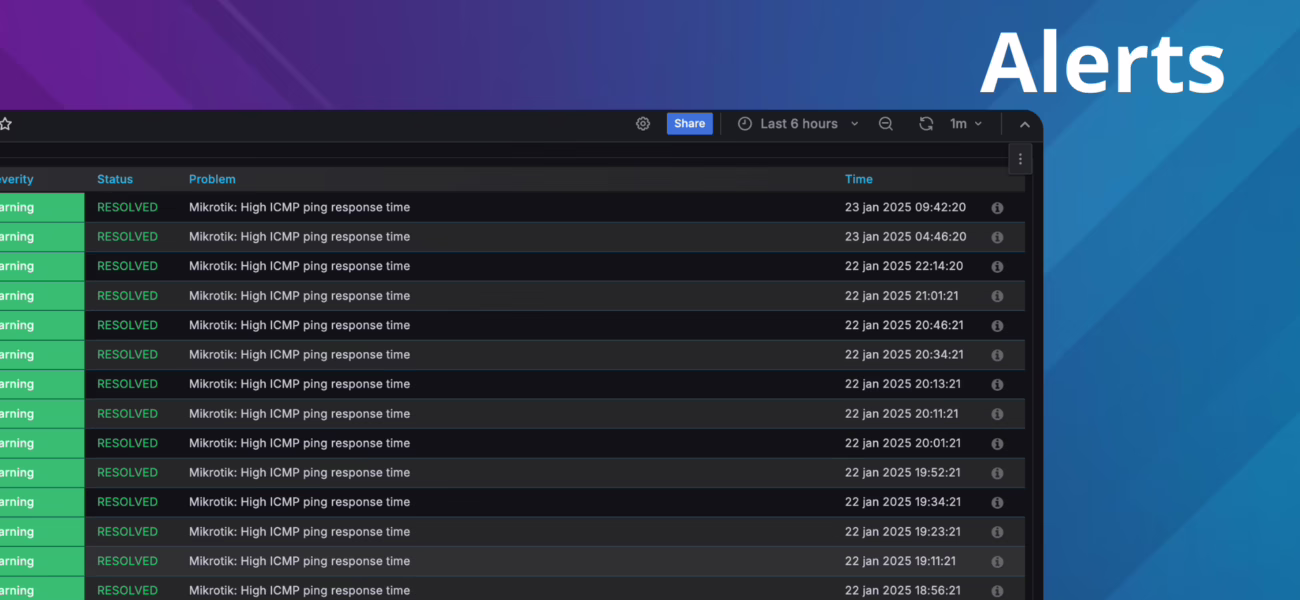1300x600 pixels.
Task: Collapse the top toolbar with chevron up
Action: [1024, 125]
